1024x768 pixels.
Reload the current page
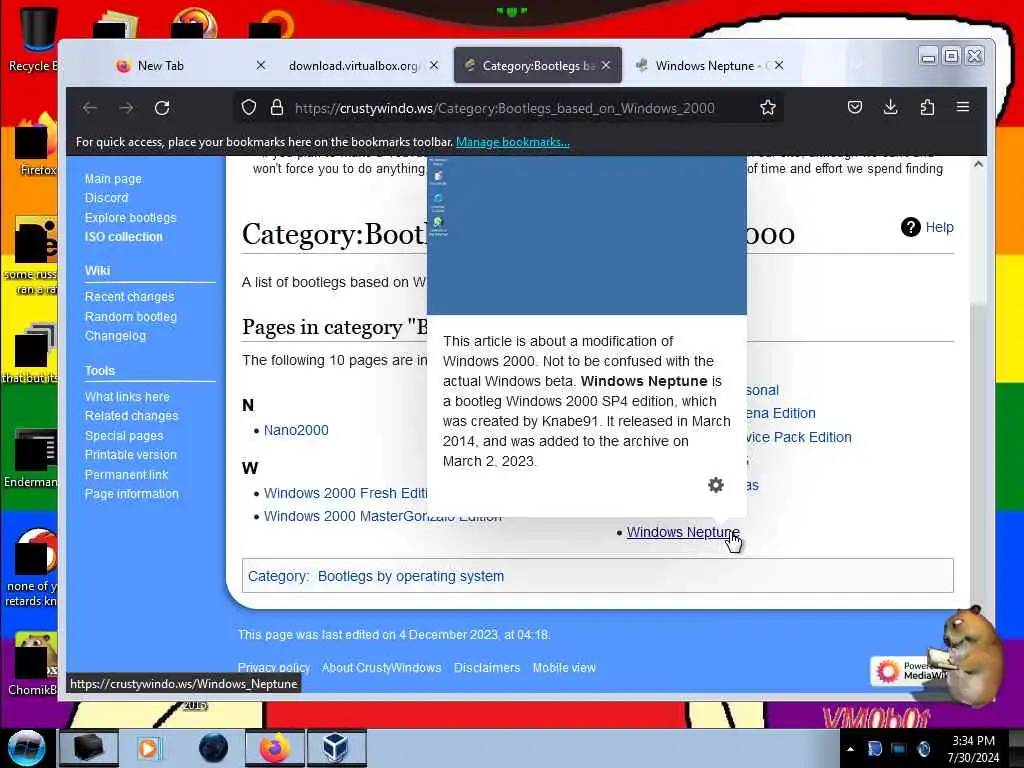[162, 108]
